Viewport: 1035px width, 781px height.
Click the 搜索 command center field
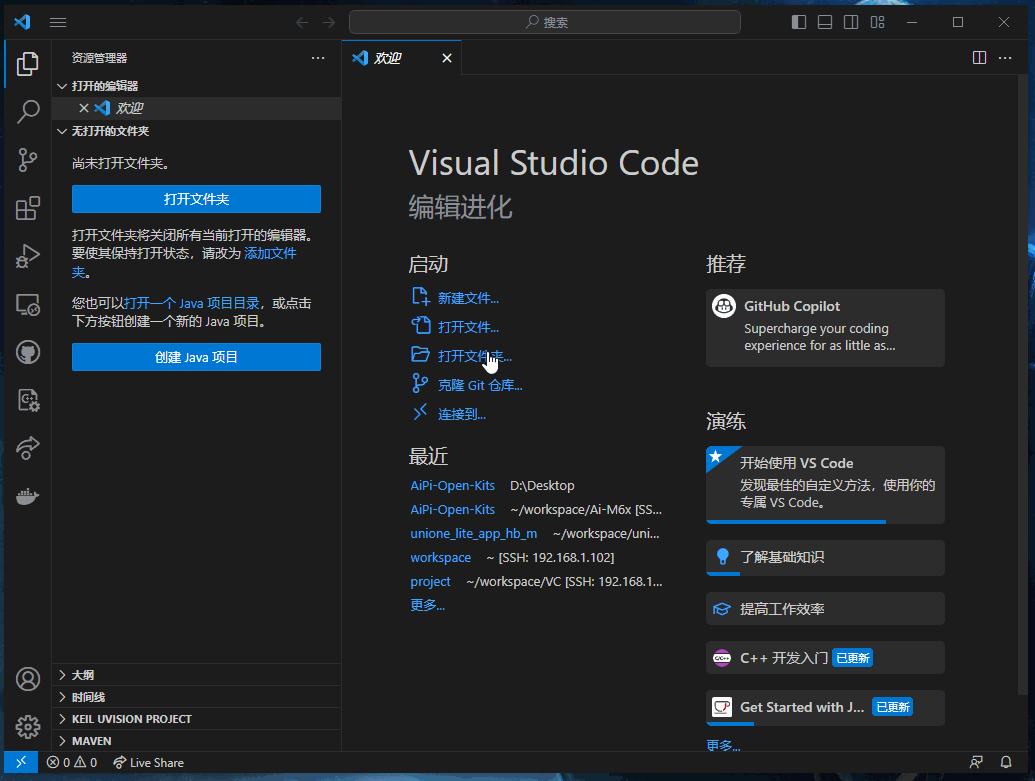coord(545,22)
